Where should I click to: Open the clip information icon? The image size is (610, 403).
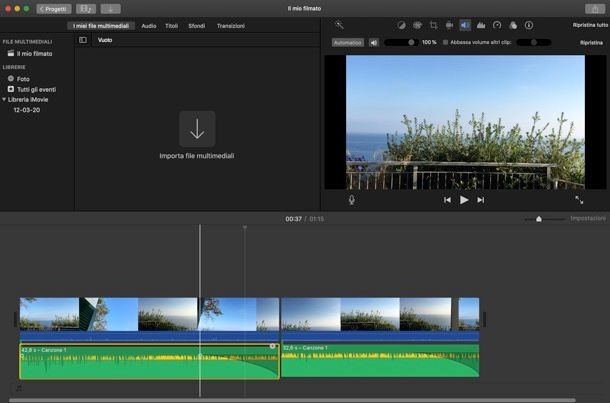(x=529, y=25)
